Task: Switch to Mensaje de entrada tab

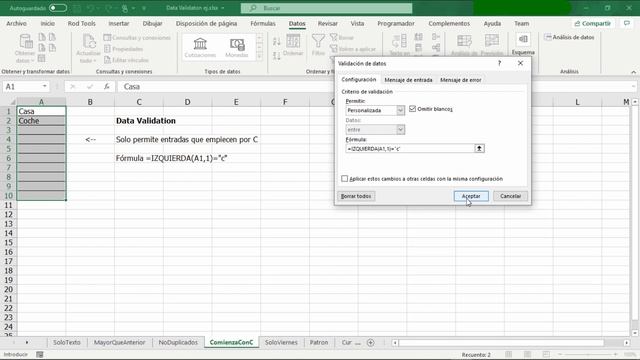Action: [x=408, y=80]
